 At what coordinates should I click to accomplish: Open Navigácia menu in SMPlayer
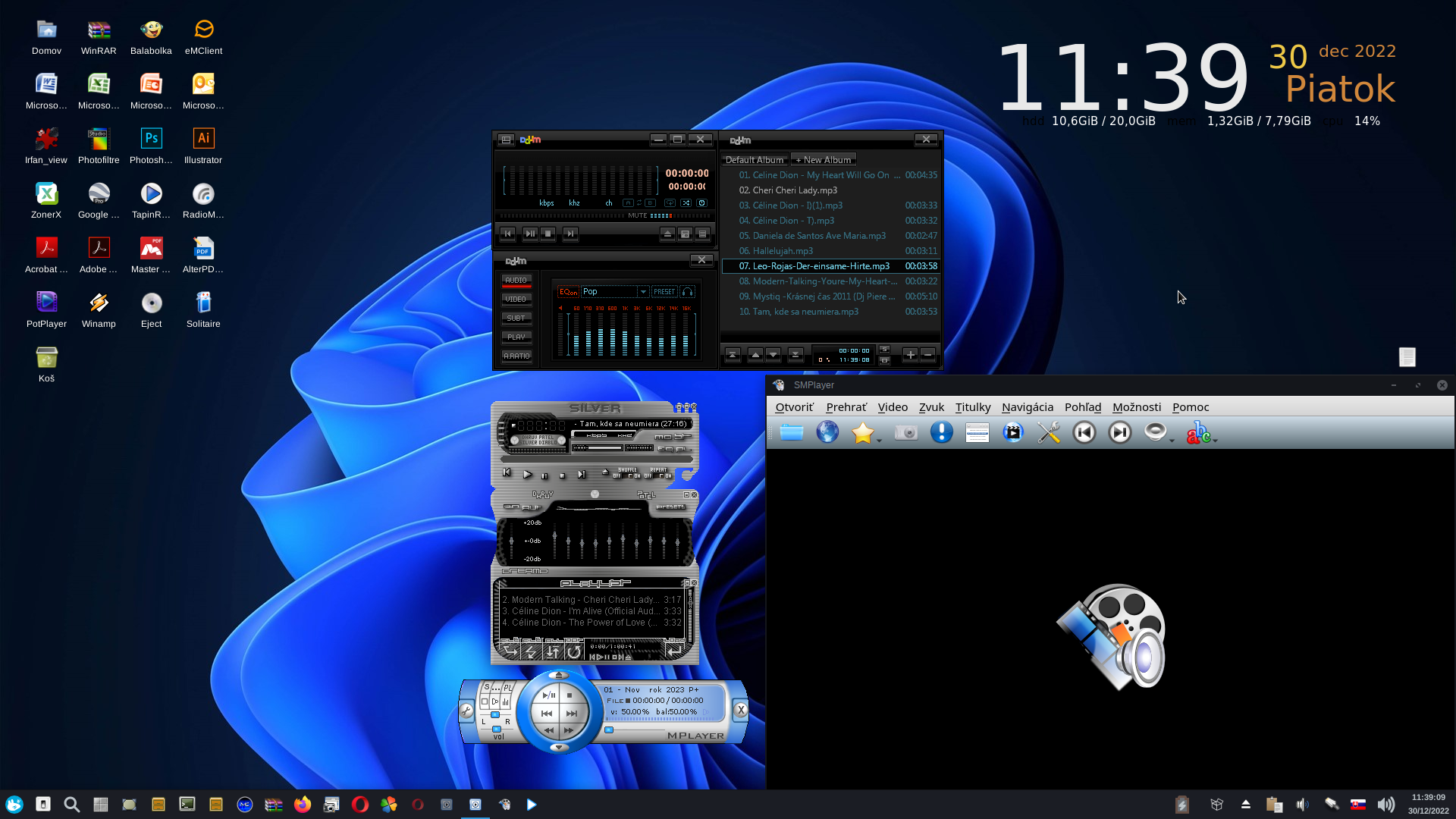1027,407
